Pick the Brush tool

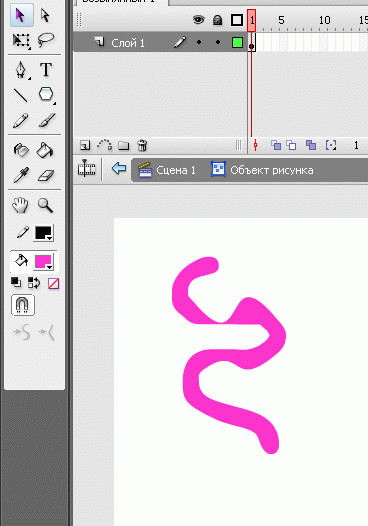pos(47,120)
